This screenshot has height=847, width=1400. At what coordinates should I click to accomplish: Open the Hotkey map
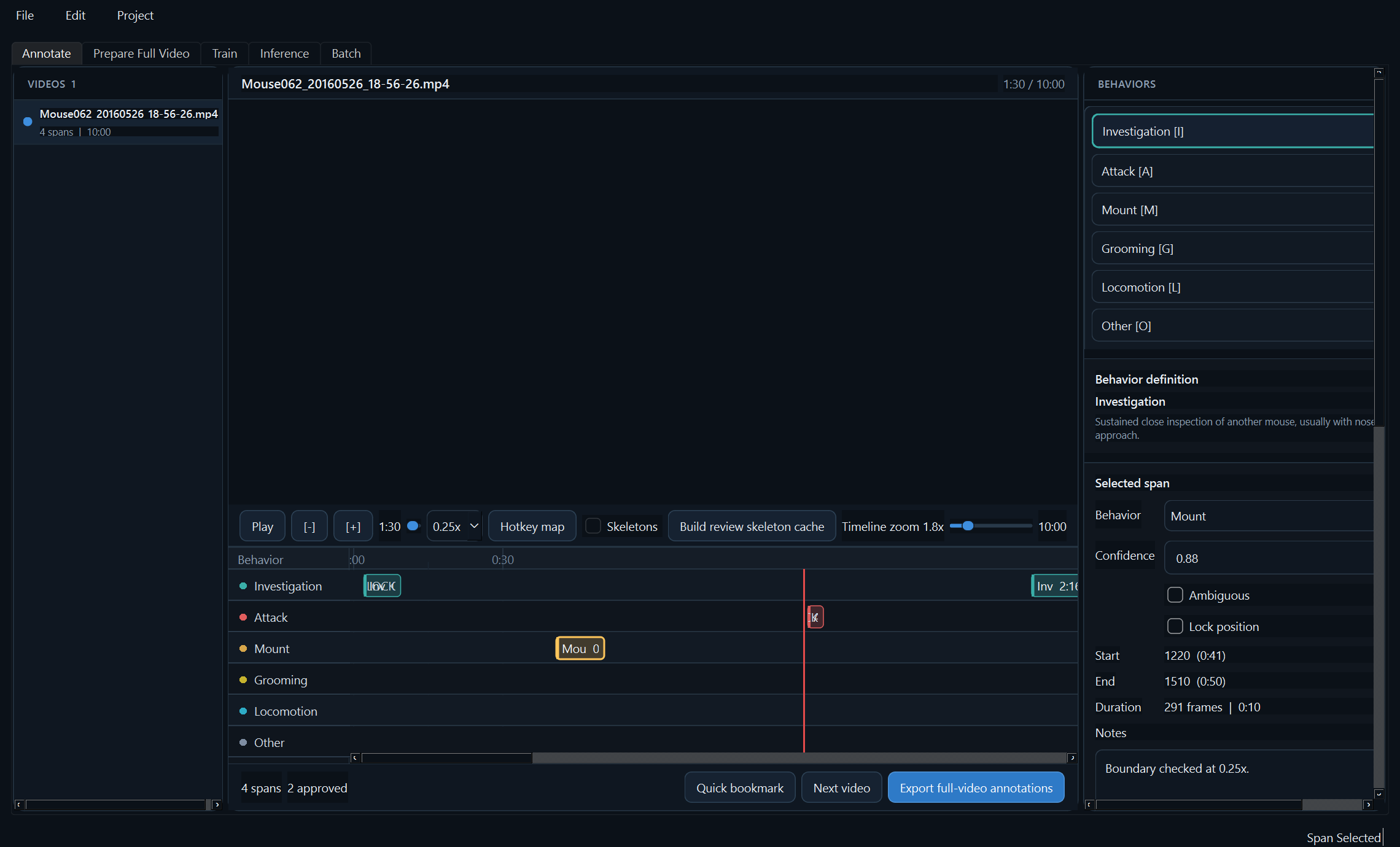pos(532,526)
